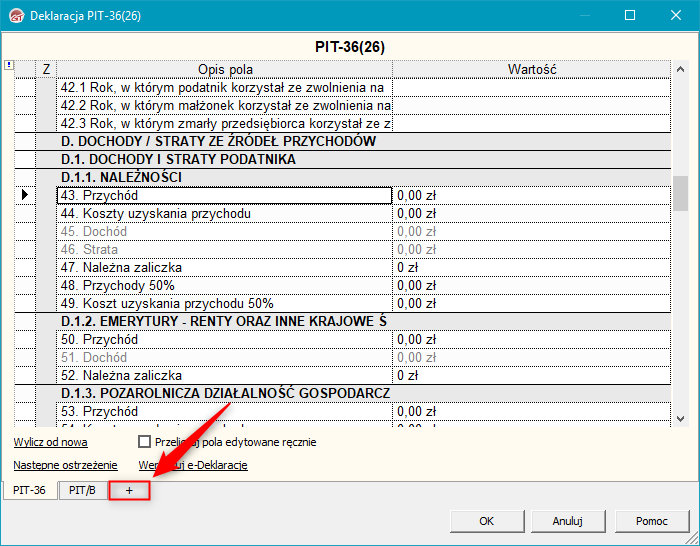Click row '50. Przychód'
The height and width of the screenshot is (546, 700).
point(225,339)
